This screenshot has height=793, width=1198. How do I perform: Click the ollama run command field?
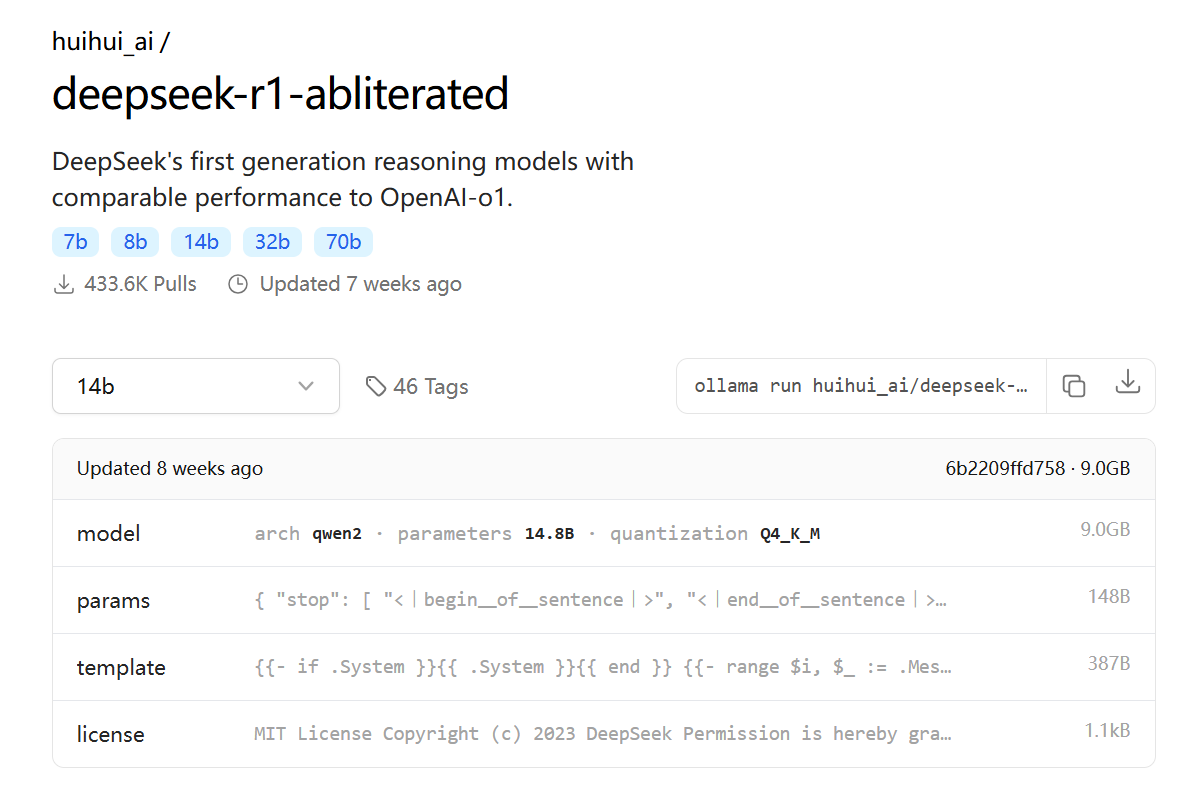coord(861,386)
